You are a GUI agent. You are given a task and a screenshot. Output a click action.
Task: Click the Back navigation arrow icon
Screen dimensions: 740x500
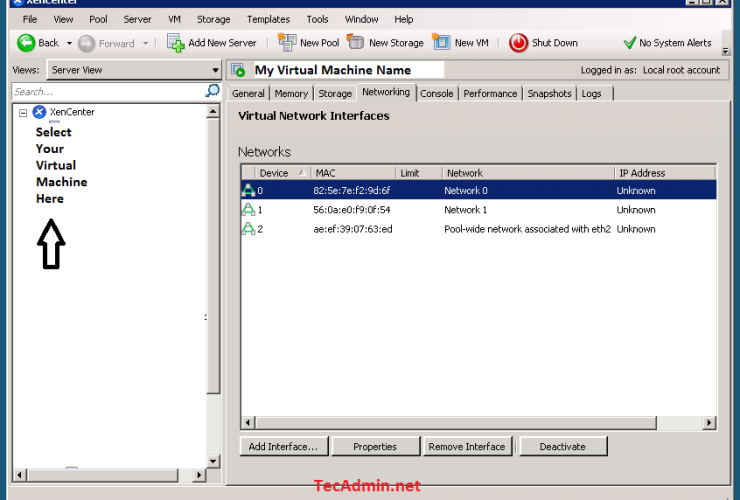click(26, 43)
